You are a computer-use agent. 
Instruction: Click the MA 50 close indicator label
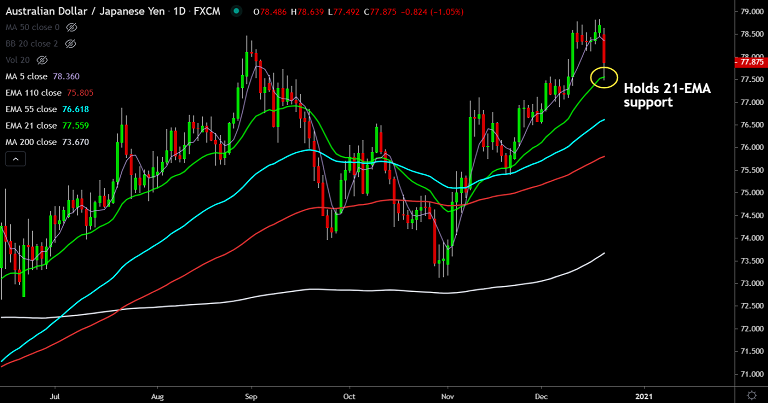[x=32, y=27]
